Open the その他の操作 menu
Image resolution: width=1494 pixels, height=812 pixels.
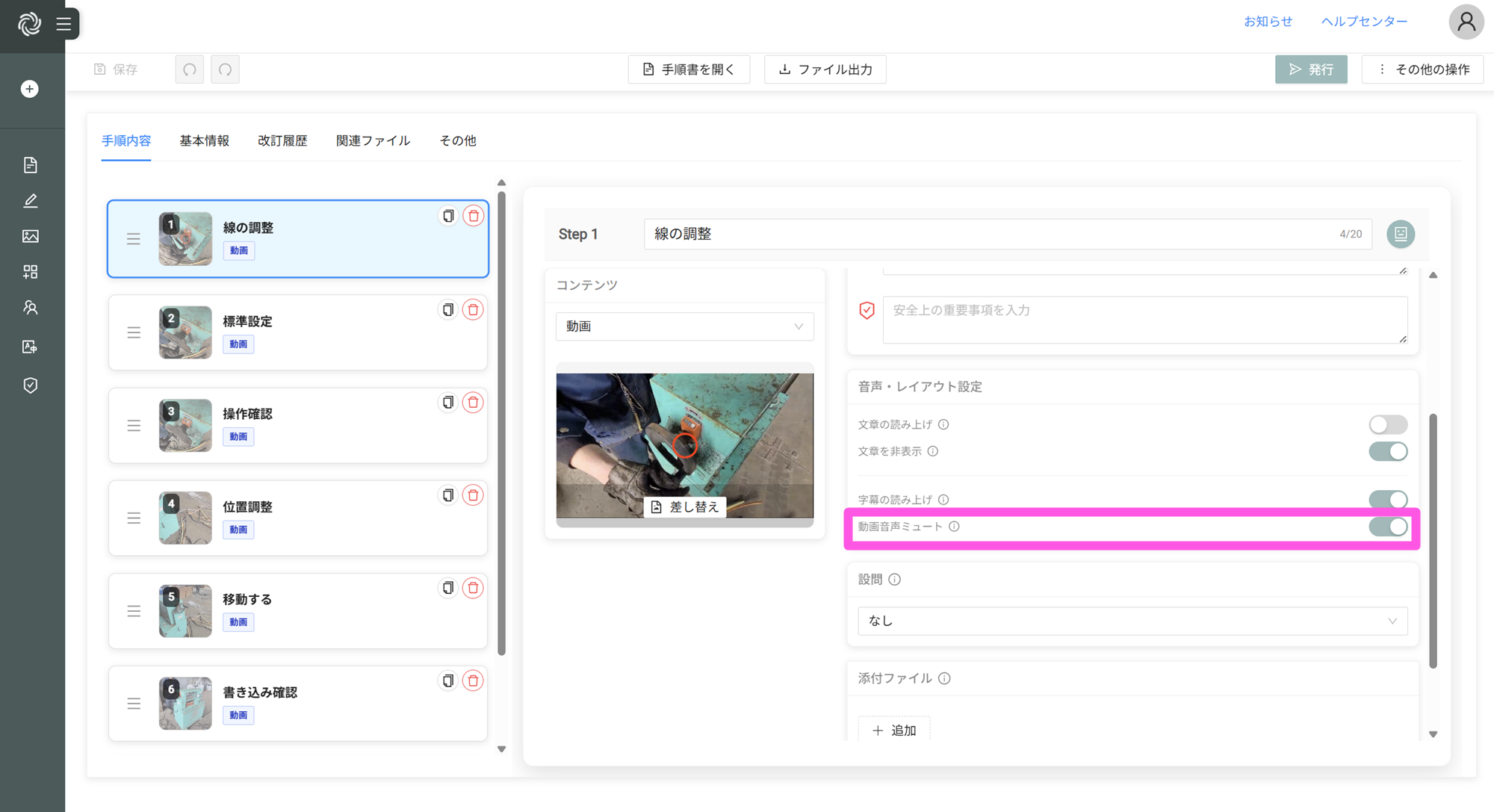point(1423,69)
